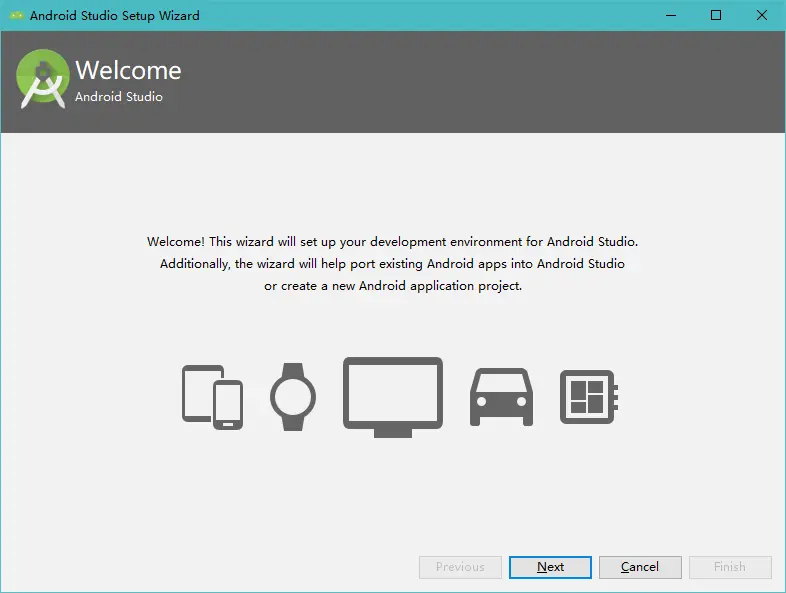The image size is (786, 593).
Task: Close the Setup Wizard window
Action: (x=761, y=16)
